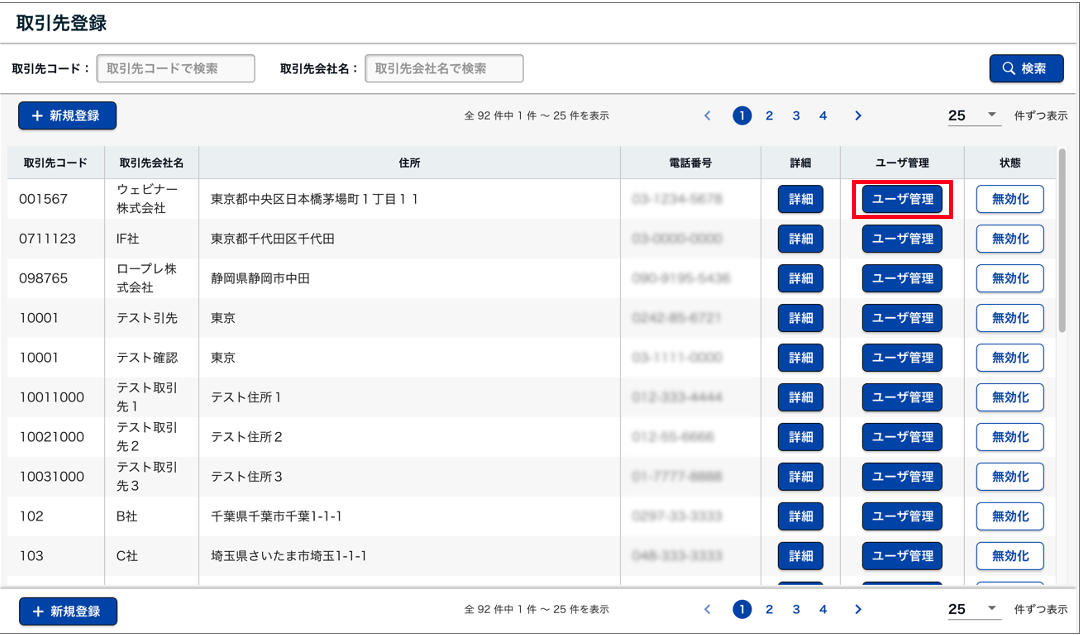Click the search button with magnifier icon

(x=1026, y=69)
